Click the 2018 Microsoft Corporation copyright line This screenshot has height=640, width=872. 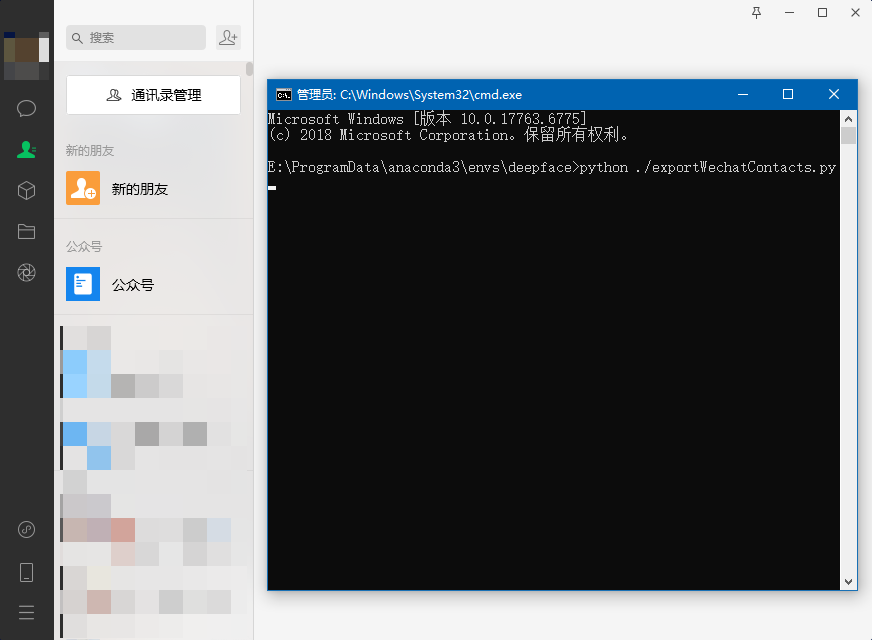(448, 135)
